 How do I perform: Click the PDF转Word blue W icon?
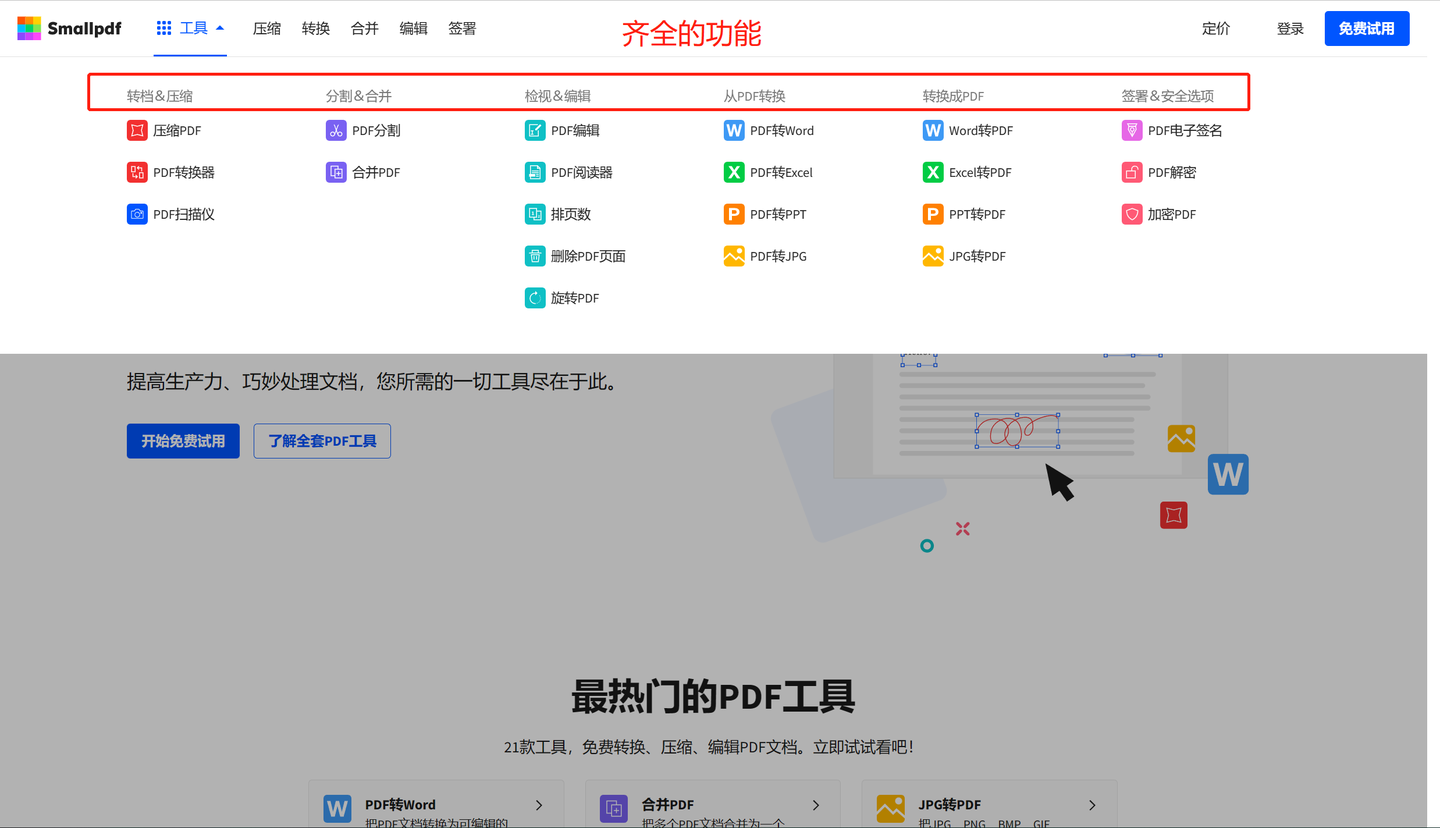pos(734,130)
